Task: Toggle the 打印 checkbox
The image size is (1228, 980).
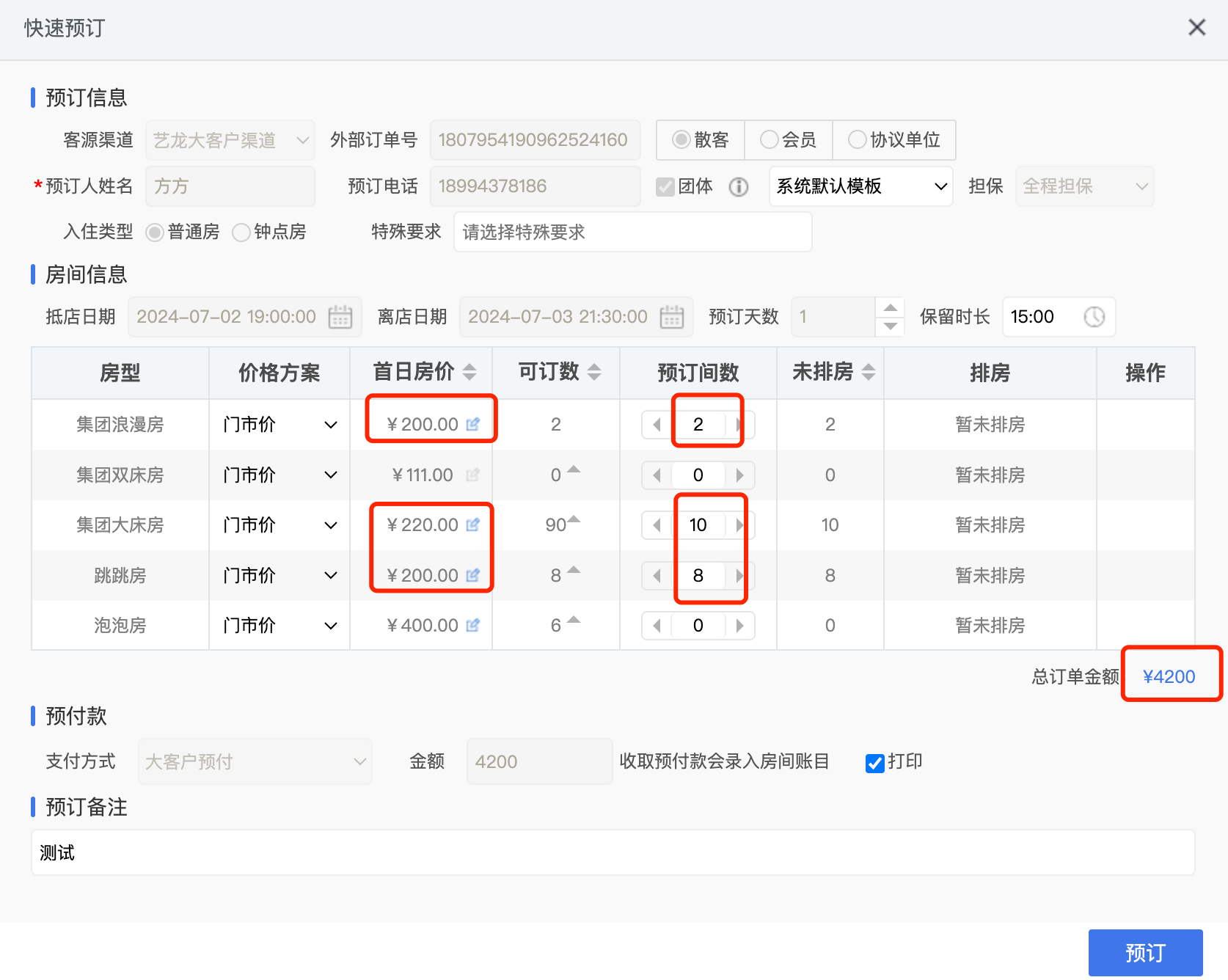Action: coord(874,763)
